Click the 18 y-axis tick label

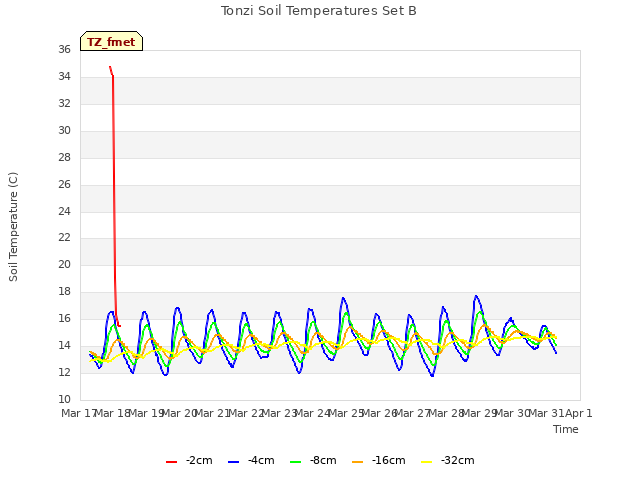click(64, 291)
